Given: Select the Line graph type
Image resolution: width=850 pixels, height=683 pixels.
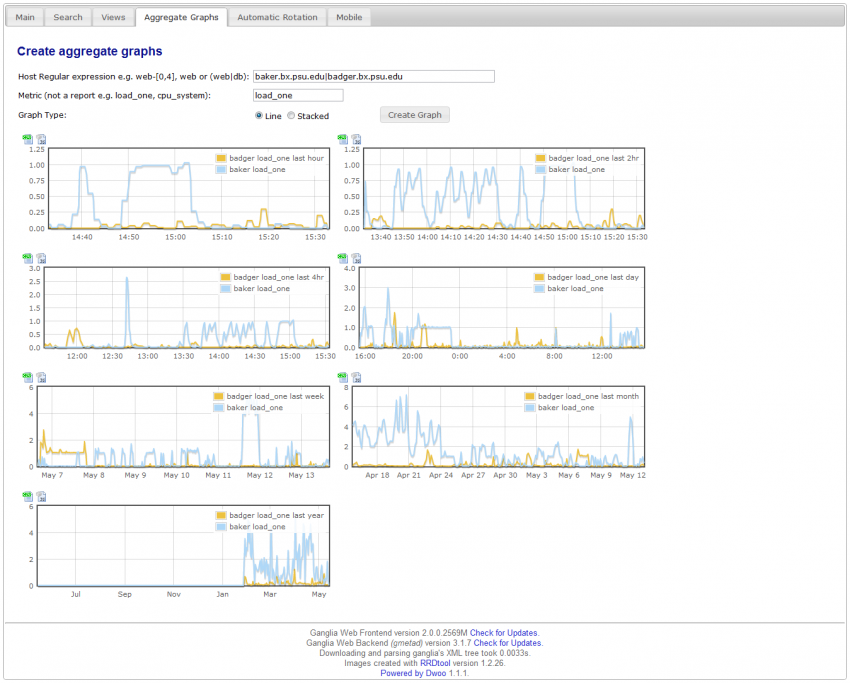Looking at the screenshot, I should point(259,114).
